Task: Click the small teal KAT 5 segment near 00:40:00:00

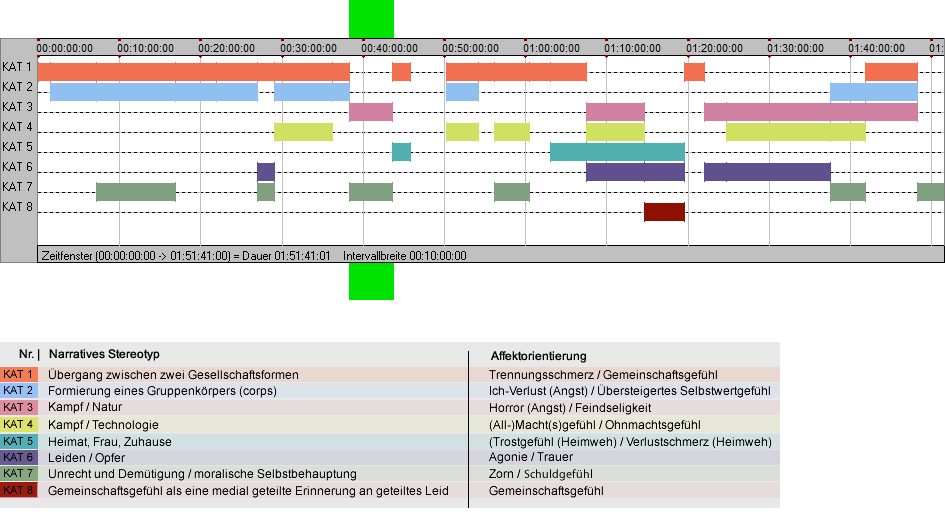Action: pos(401,152)
